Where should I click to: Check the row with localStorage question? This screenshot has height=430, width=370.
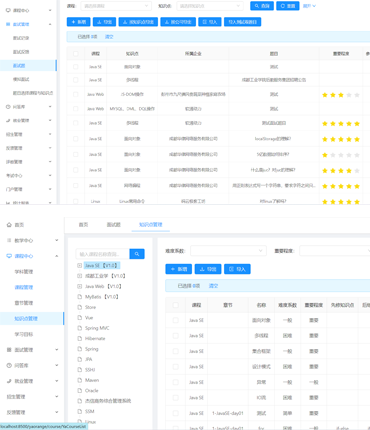tap(76, 139)
